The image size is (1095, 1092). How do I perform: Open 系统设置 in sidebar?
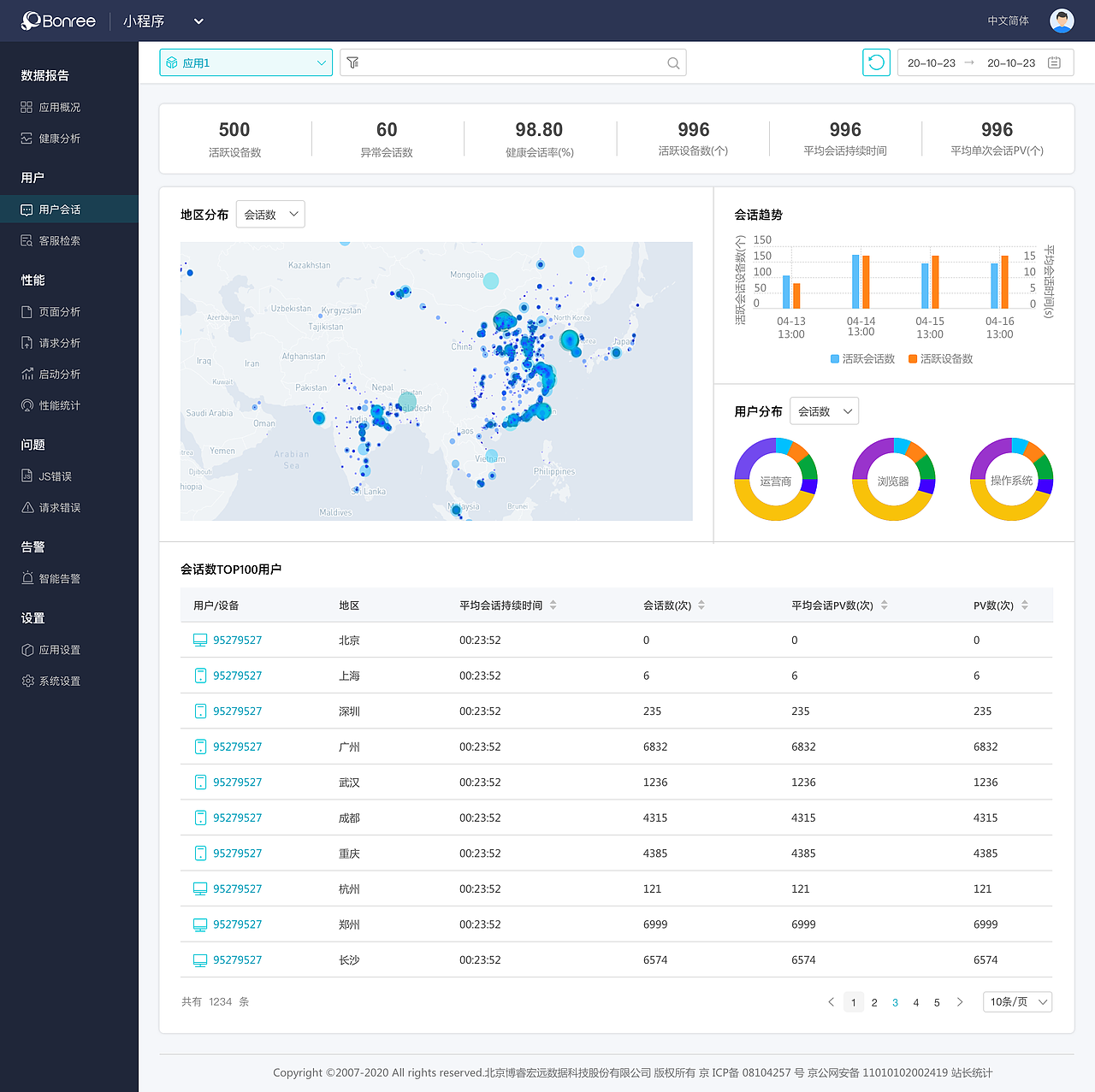pos(60,681)
